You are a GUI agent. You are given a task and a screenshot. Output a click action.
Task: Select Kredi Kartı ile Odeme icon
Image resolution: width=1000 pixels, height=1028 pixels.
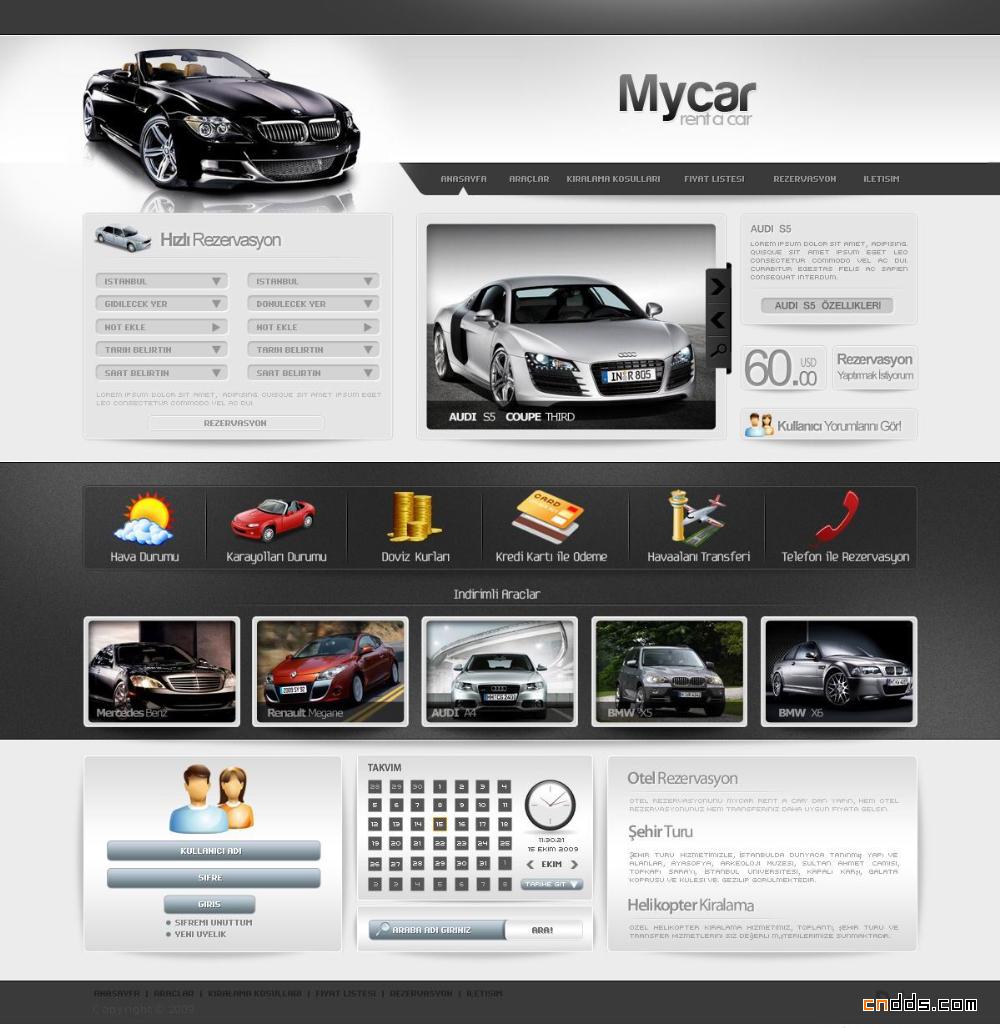tap(548, 517)
